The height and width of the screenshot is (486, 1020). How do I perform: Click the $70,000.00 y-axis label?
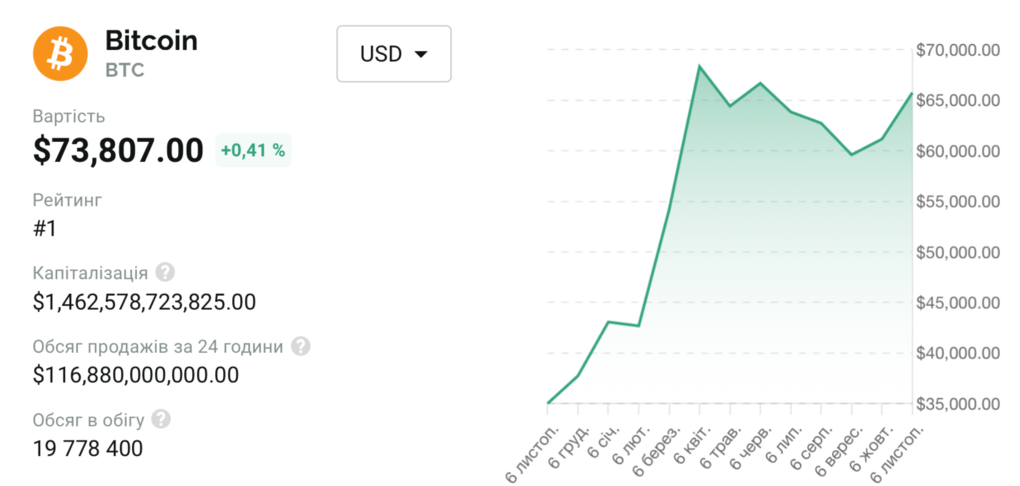(x=957, y=50)
